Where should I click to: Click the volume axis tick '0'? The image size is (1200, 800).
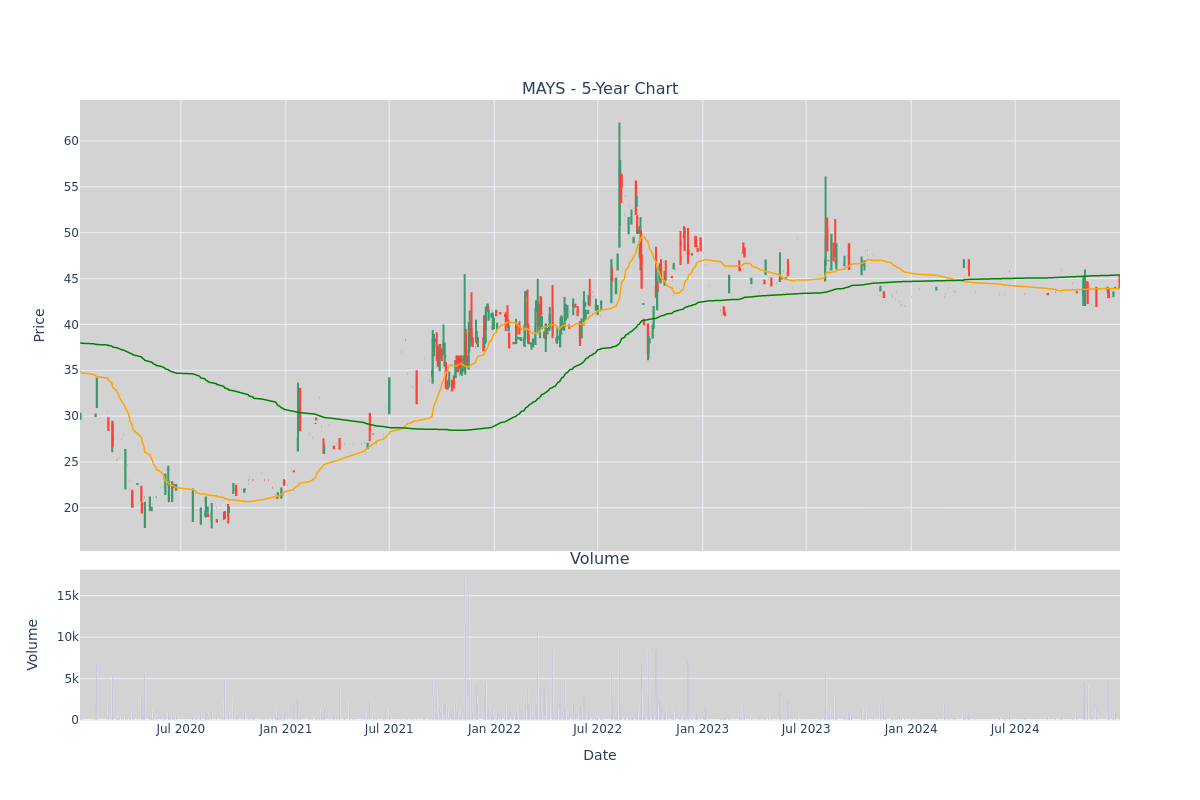[75, 720]
